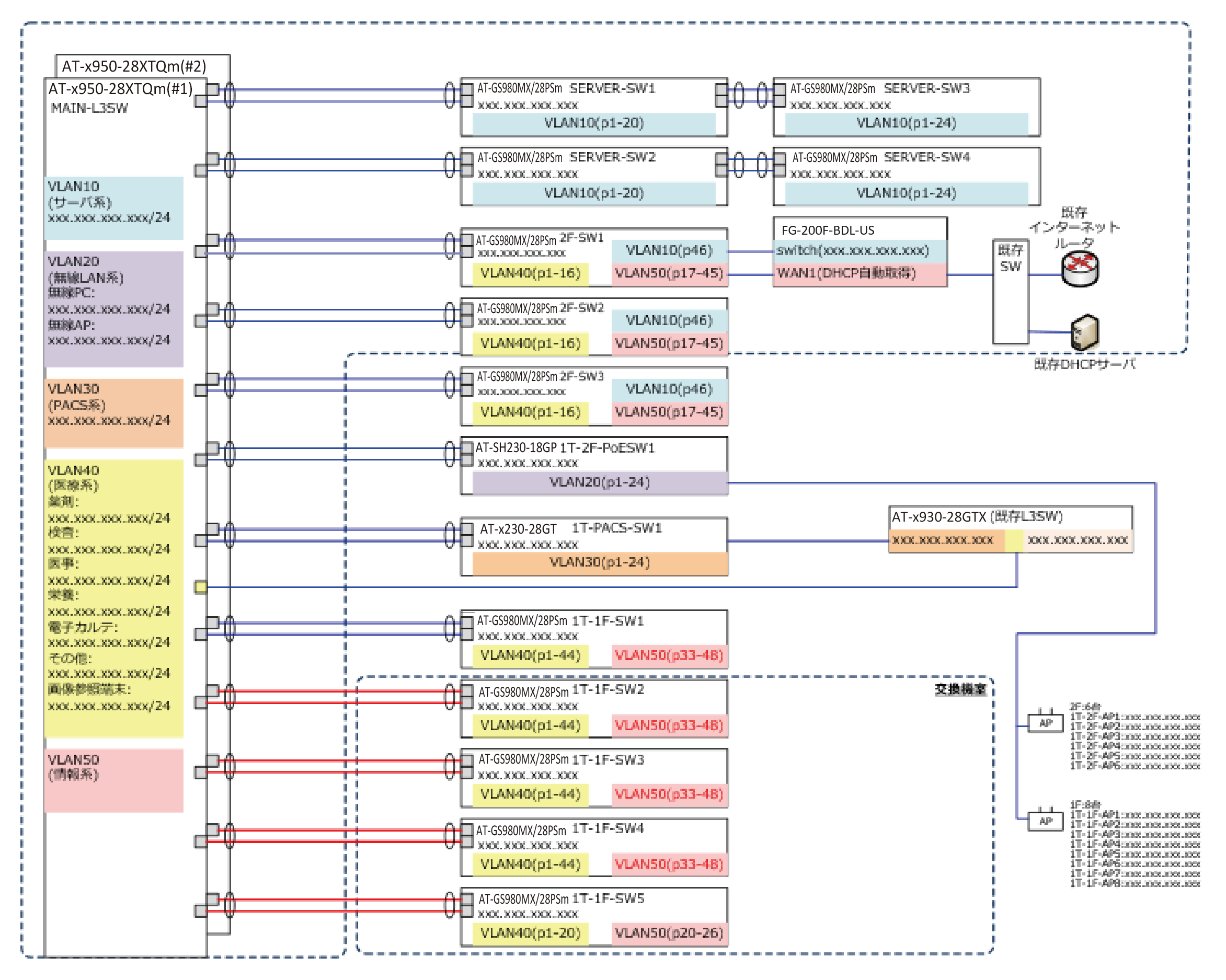Viewport: 1226px width, 980px height.
Task: Select the 2F-SW3 switch label
Action: 582,376
